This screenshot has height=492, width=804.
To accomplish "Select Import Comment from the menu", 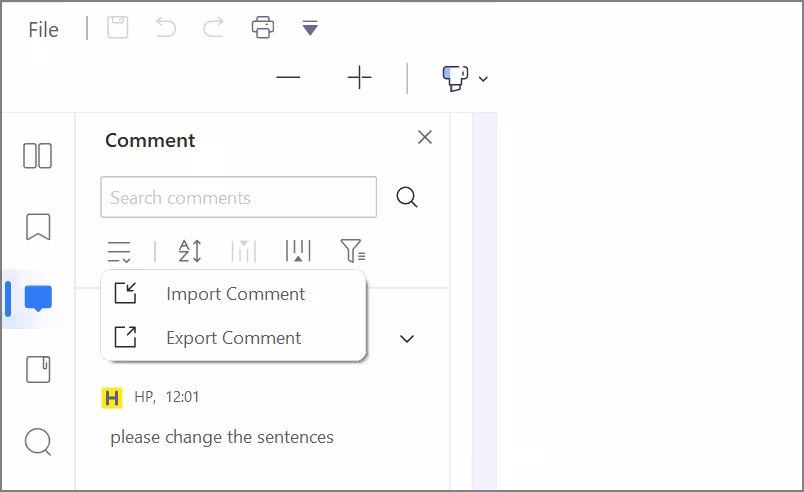I will 235,294.
